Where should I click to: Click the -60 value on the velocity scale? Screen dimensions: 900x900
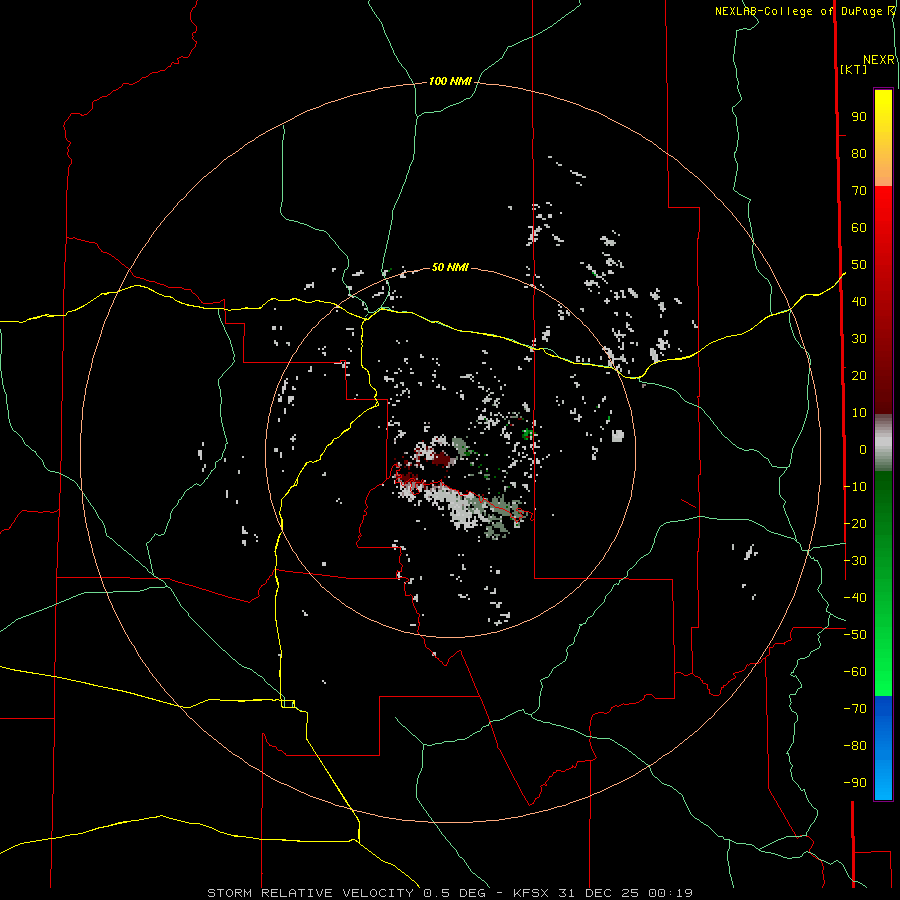pos(855,672)
